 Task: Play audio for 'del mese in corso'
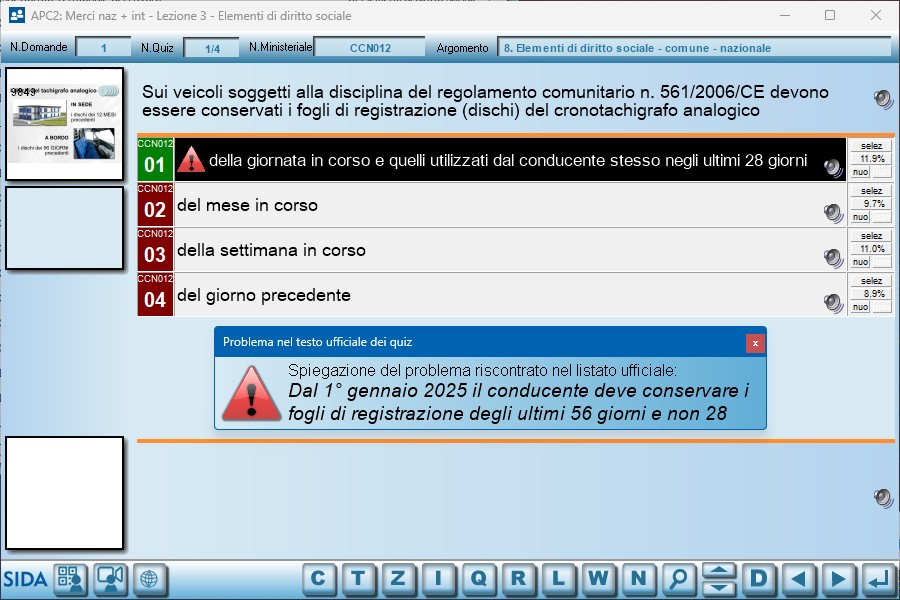[x=833, y=212]
